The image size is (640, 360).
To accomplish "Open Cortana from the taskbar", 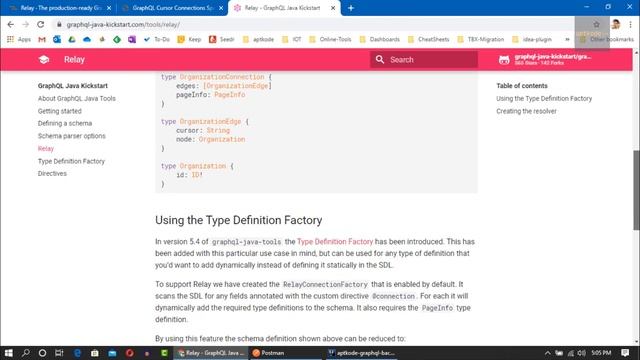I will point(42,353).
